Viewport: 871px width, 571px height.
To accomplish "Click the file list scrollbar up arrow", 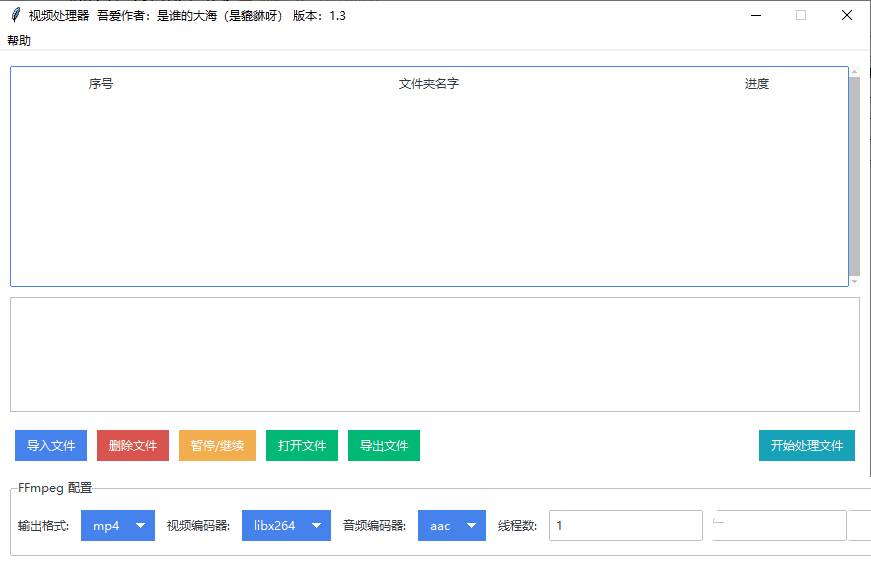I will [x=855, y=71].
